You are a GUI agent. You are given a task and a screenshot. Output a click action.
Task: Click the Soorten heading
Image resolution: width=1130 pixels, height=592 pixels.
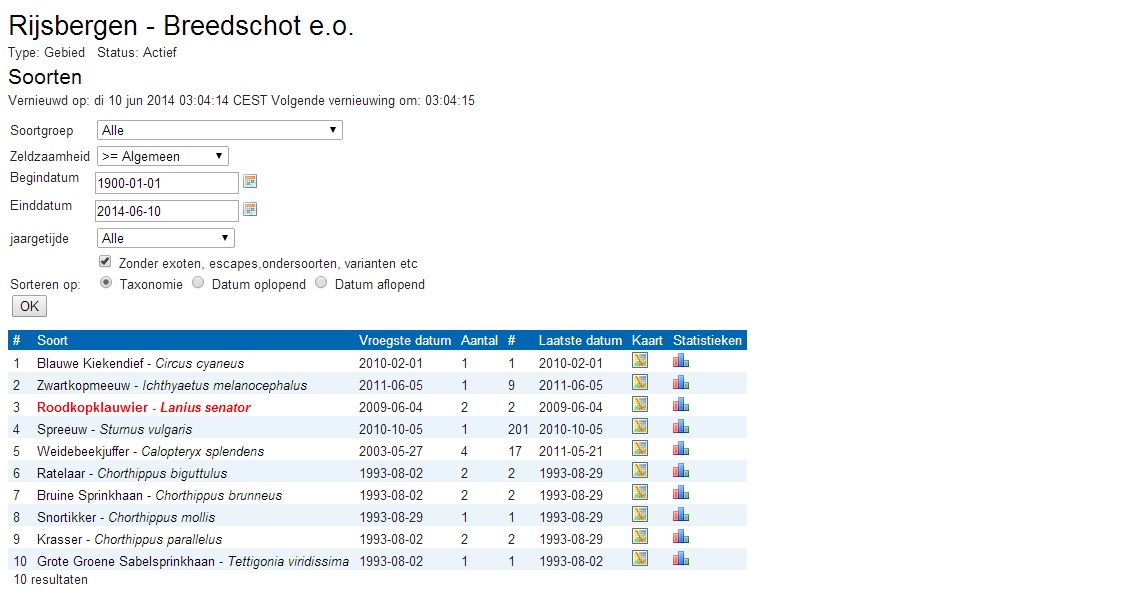pyautogui.click(x=45, y=77)
